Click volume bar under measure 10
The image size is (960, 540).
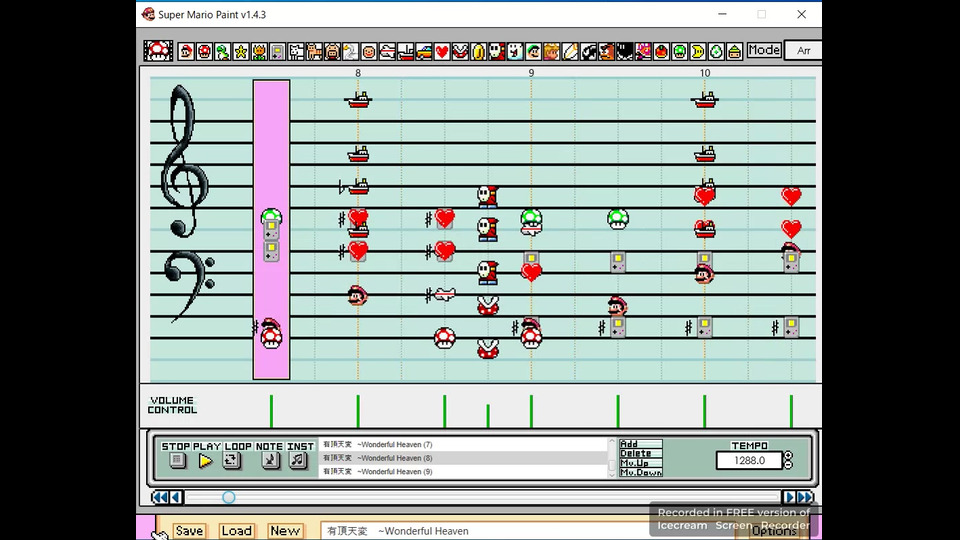click(705, 411)
